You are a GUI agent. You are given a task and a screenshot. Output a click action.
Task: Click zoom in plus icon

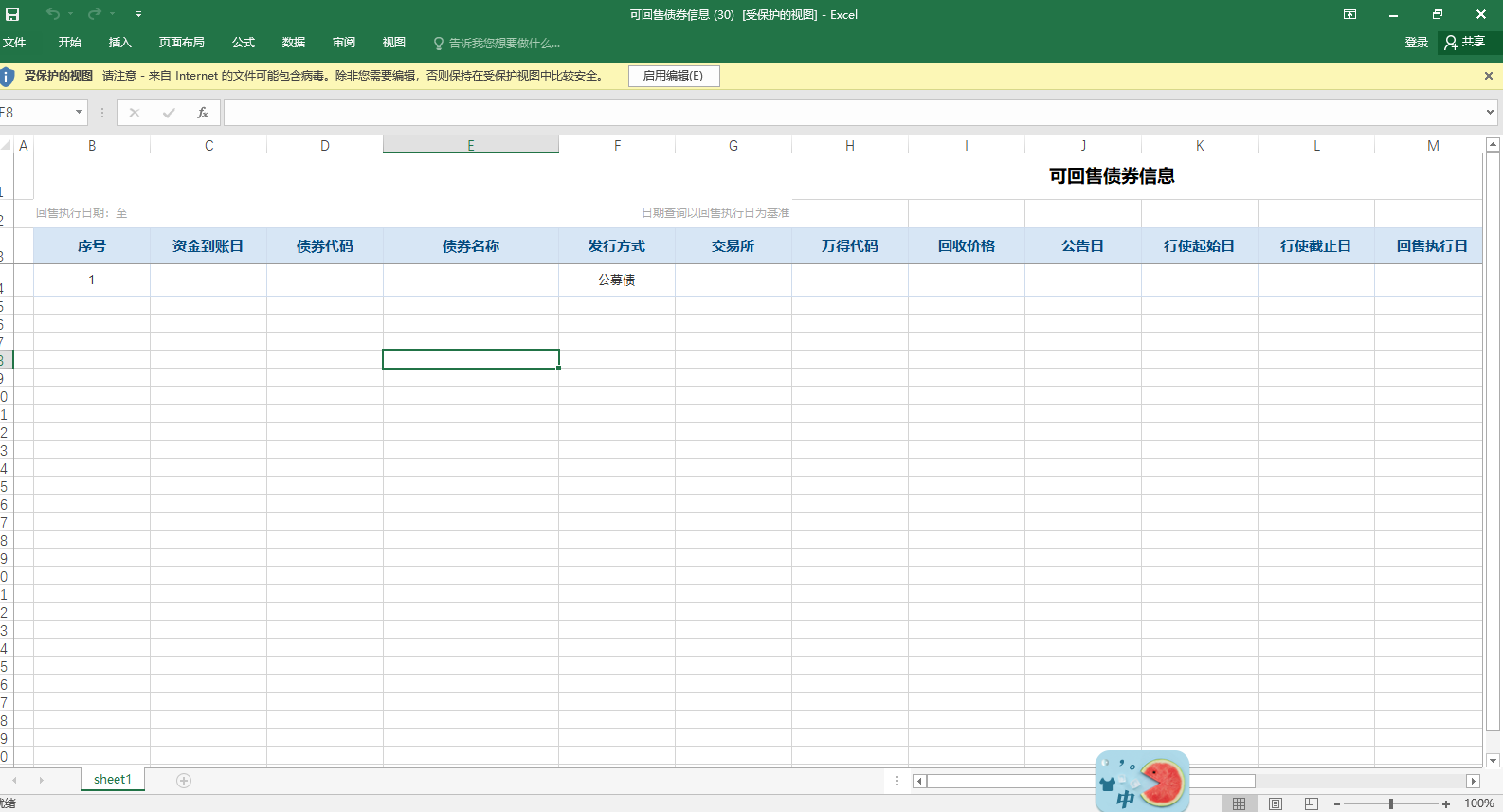click(1446, 803)
